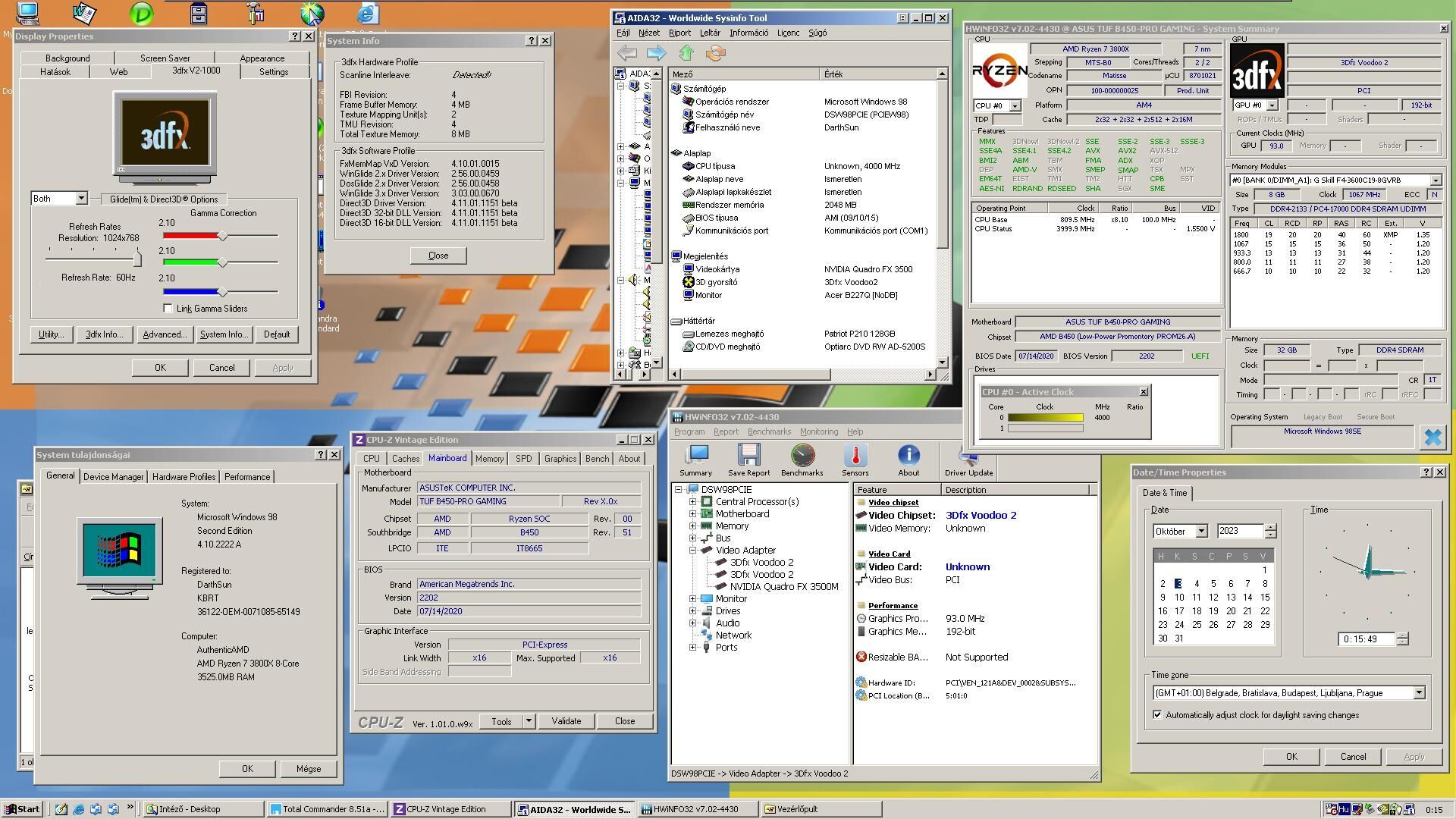Open AIDA32 Riport menu
Image resolution: width=1456 pixels, height=819 pixels.
[679, 33]
